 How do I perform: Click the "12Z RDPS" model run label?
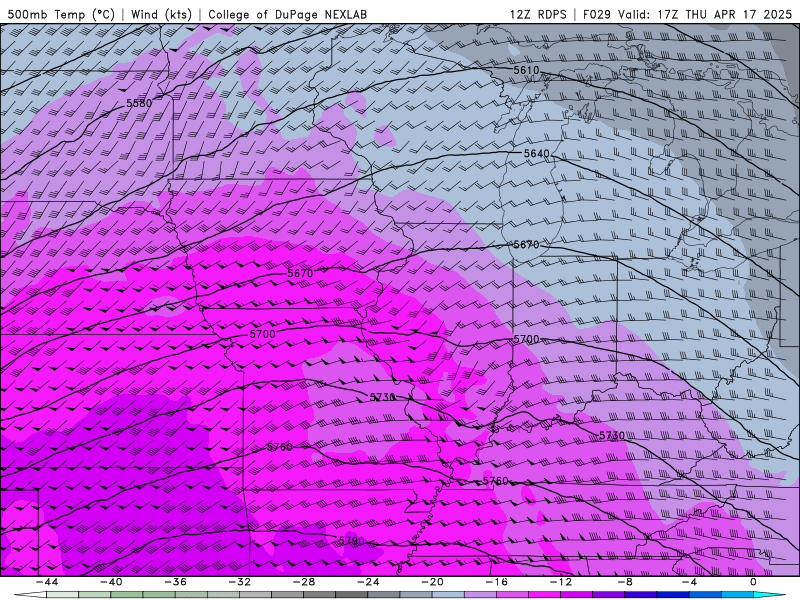pos(538,14)
